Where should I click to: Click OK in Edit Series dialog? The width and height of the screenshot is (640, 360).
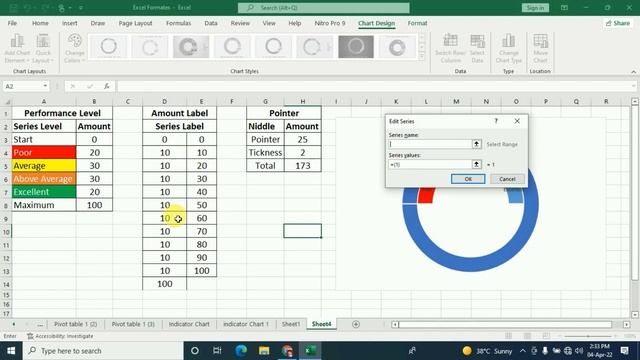point(468,179)
